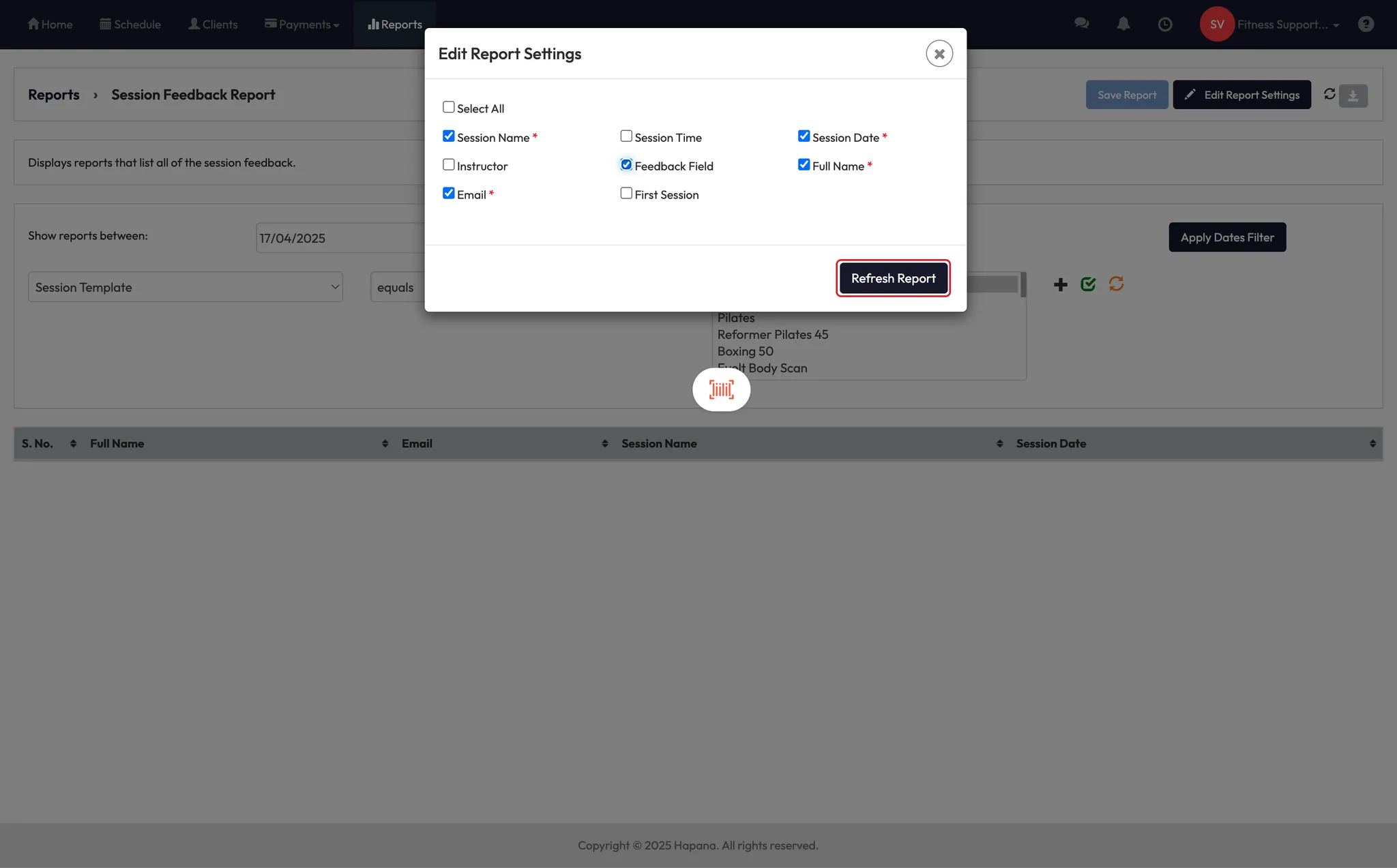
Task: Click the black plus add-filter icon
Action: (1060, 284)
